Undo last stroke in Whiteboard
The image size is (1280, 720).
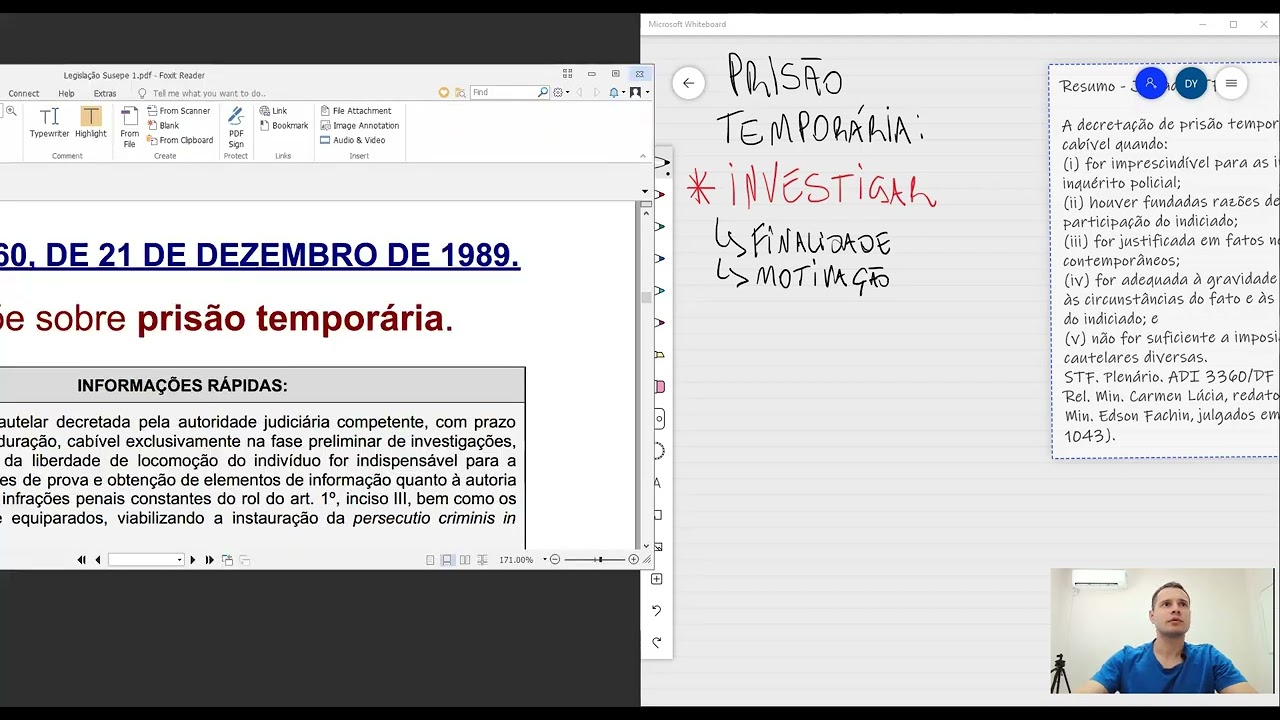tap(657, 610)
